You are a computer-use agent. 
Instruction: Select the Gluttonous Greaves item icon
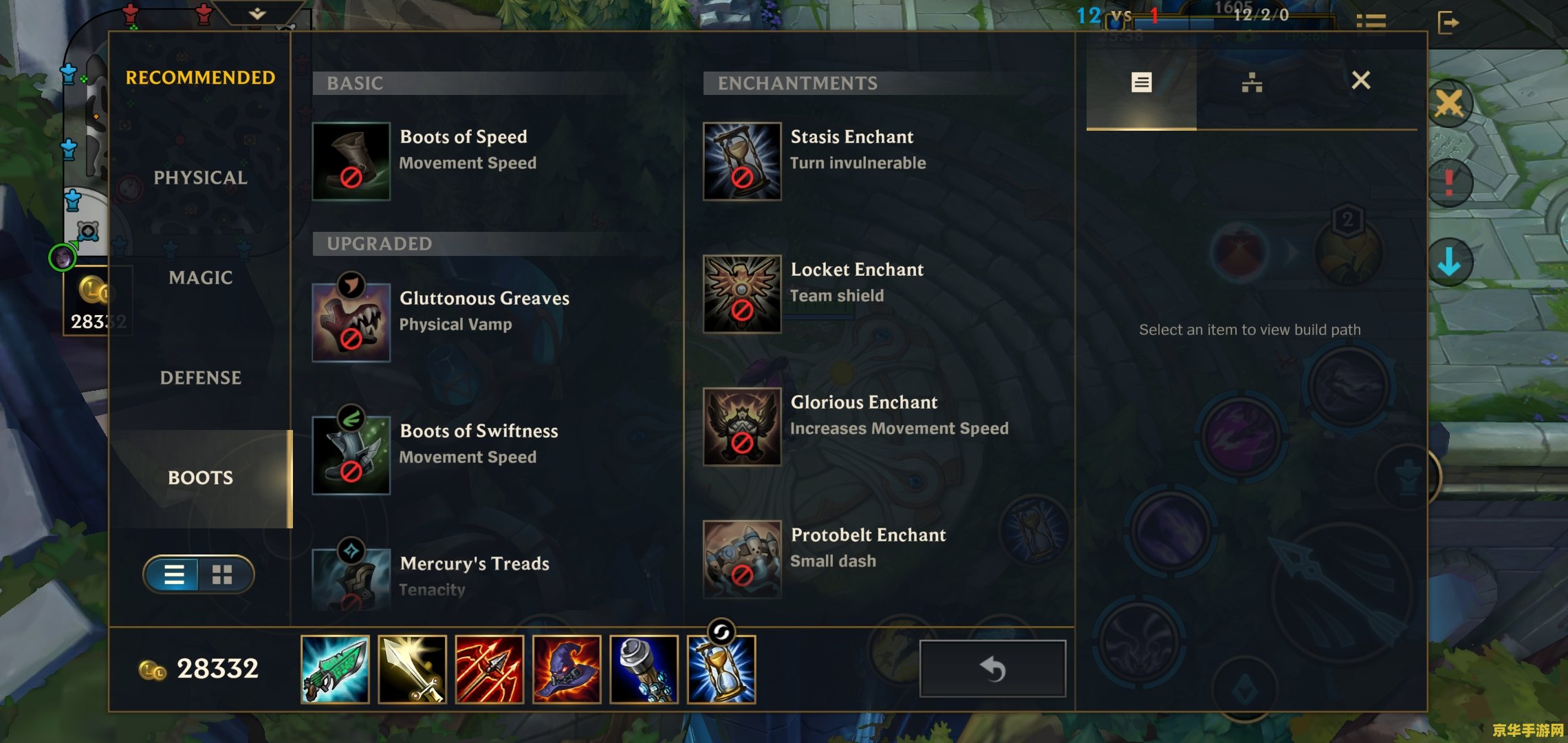coord(351,323)
